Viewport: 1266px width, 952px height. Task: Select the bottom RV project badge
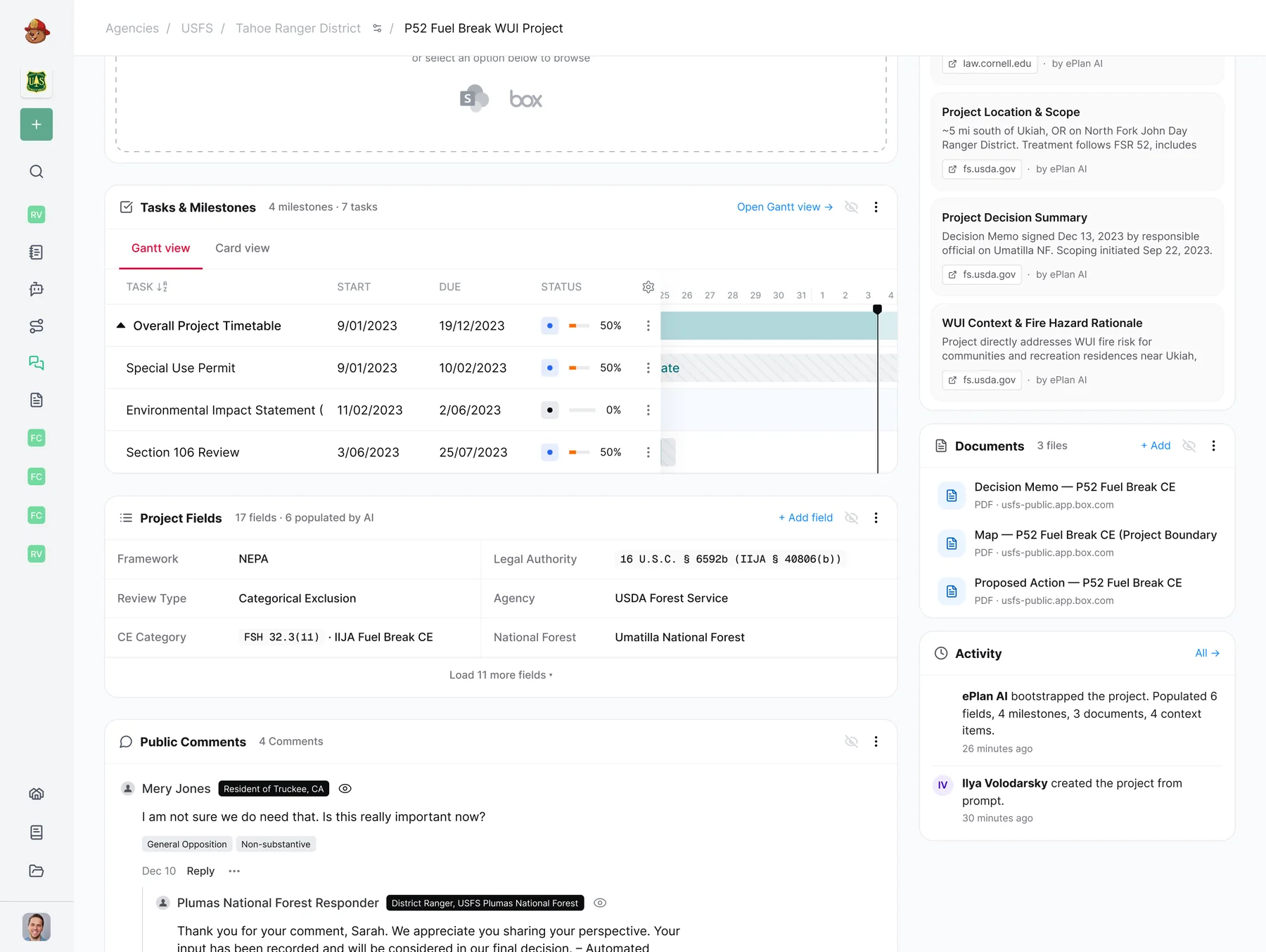(x=37, y=554)
